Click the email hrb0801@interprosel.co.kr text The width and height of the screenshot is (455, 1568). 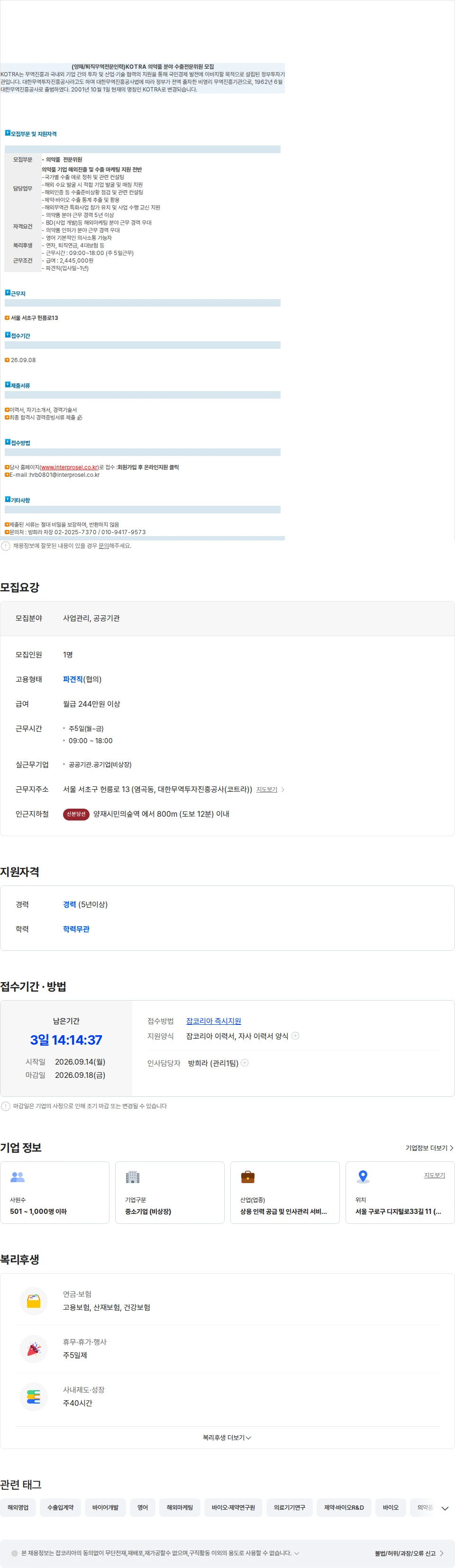[64, 475]
